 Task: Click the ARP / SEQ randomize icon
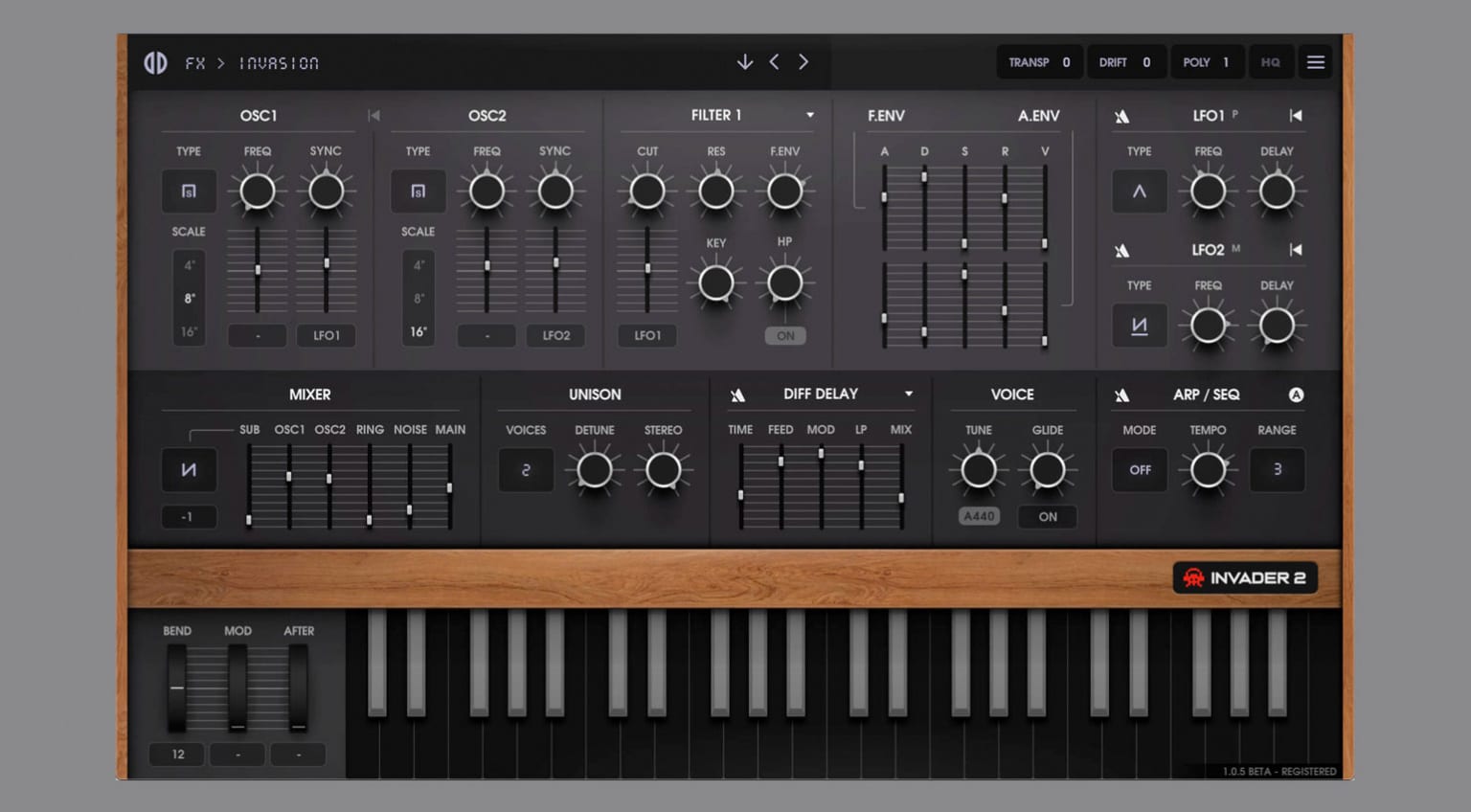1122,395
